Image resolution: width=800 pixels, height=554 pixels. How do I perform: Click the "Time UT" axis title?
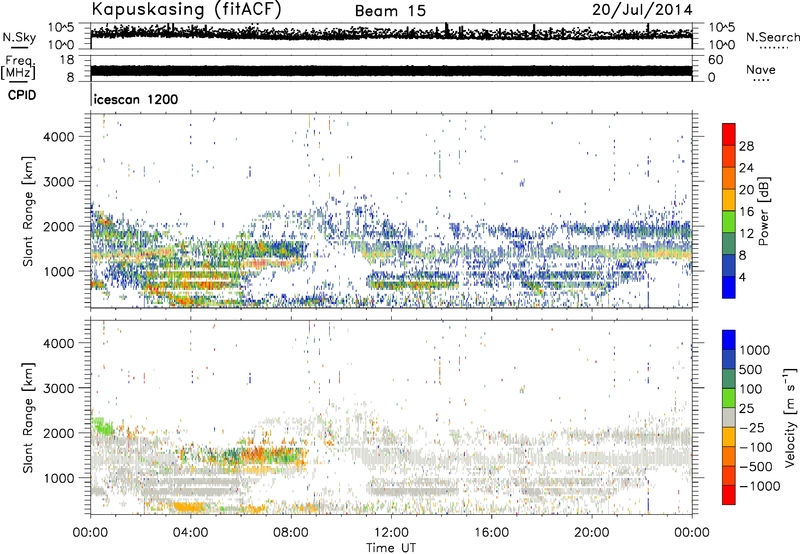click(391, 548)
